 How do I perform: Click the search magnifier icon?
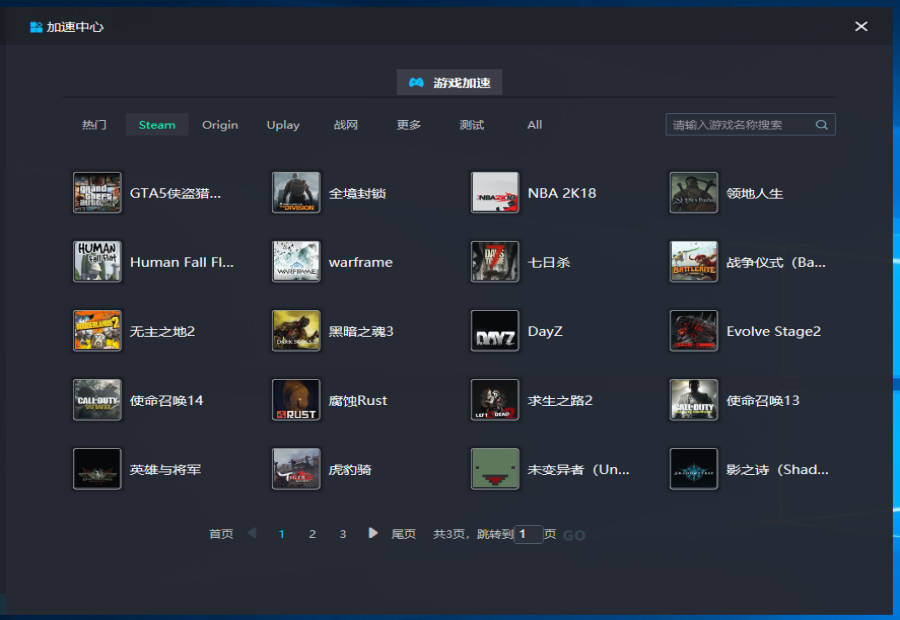(822, 125)
